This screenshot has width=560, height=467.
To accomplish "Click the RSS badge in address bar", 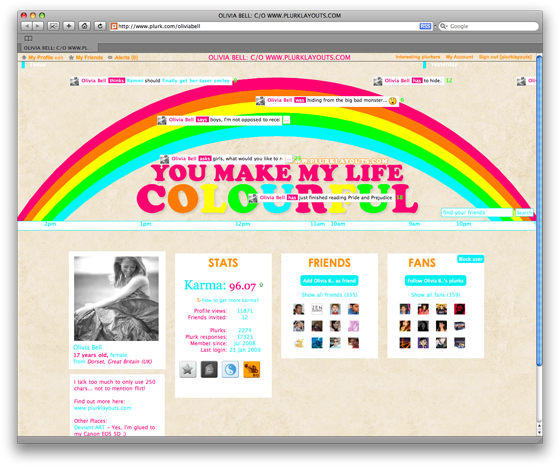I will 425,26.
